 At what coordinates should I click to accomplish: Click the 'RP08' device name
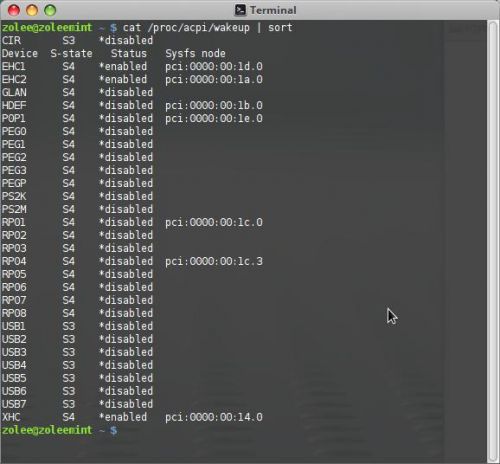pyautogui.click(x=14, y=313)
